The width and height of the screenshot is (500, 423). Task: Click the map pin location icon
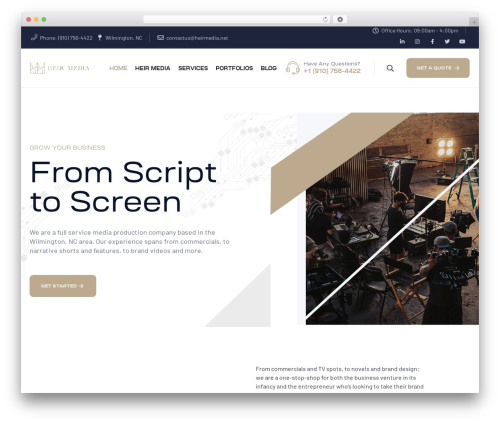click(100, 37)
